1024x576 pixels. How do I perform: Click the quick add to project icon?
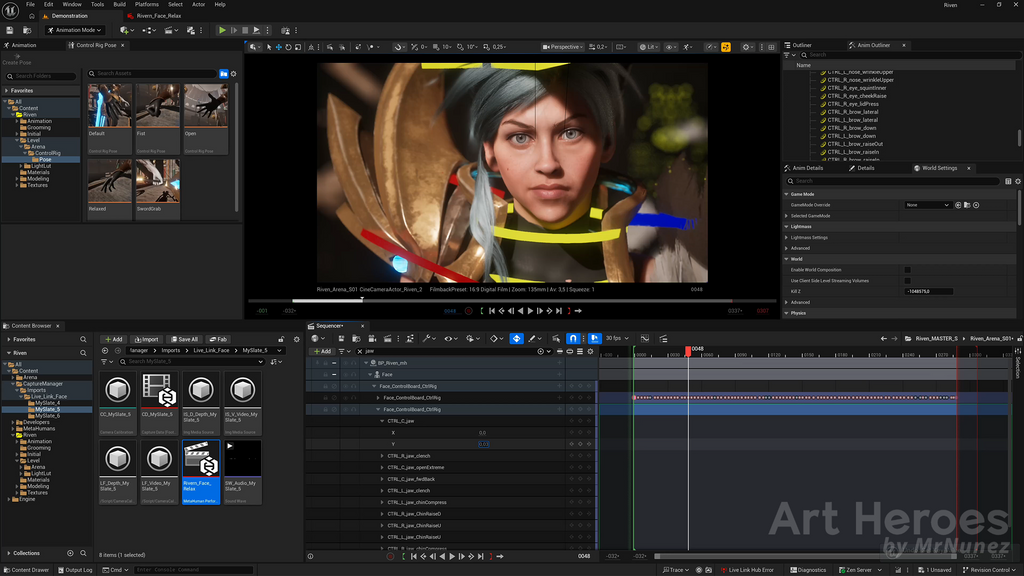(x=126, y=30)
